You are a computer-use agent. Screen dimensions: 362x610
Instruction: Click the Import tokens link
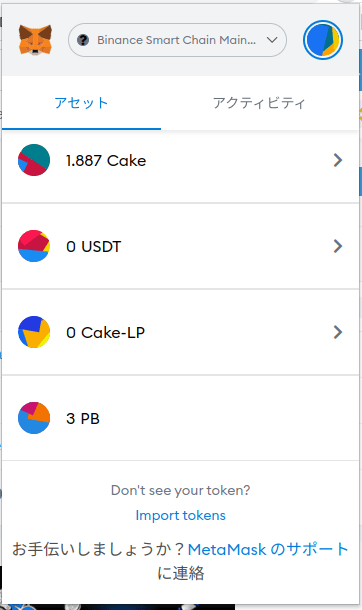pyautogui.click(x=180, y=515)
